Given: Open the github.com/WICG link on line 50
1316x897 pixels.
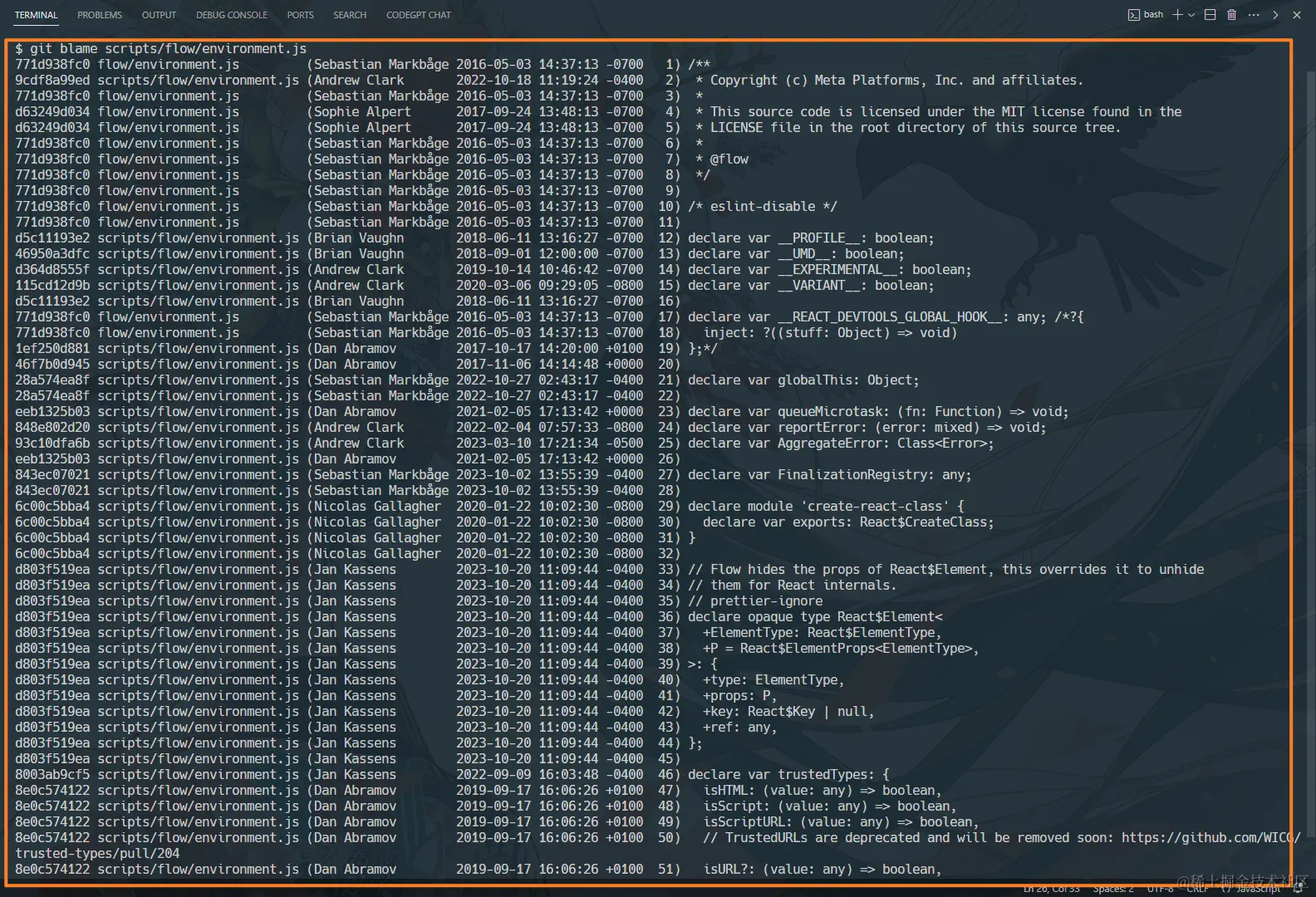Looking at the screenshot, I should (x=1210, y=838).
